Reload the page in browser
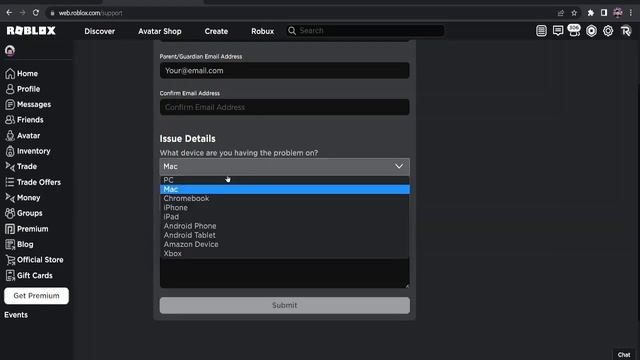The width and height of the screenshot is (640, 360). [x=36, y=13]
